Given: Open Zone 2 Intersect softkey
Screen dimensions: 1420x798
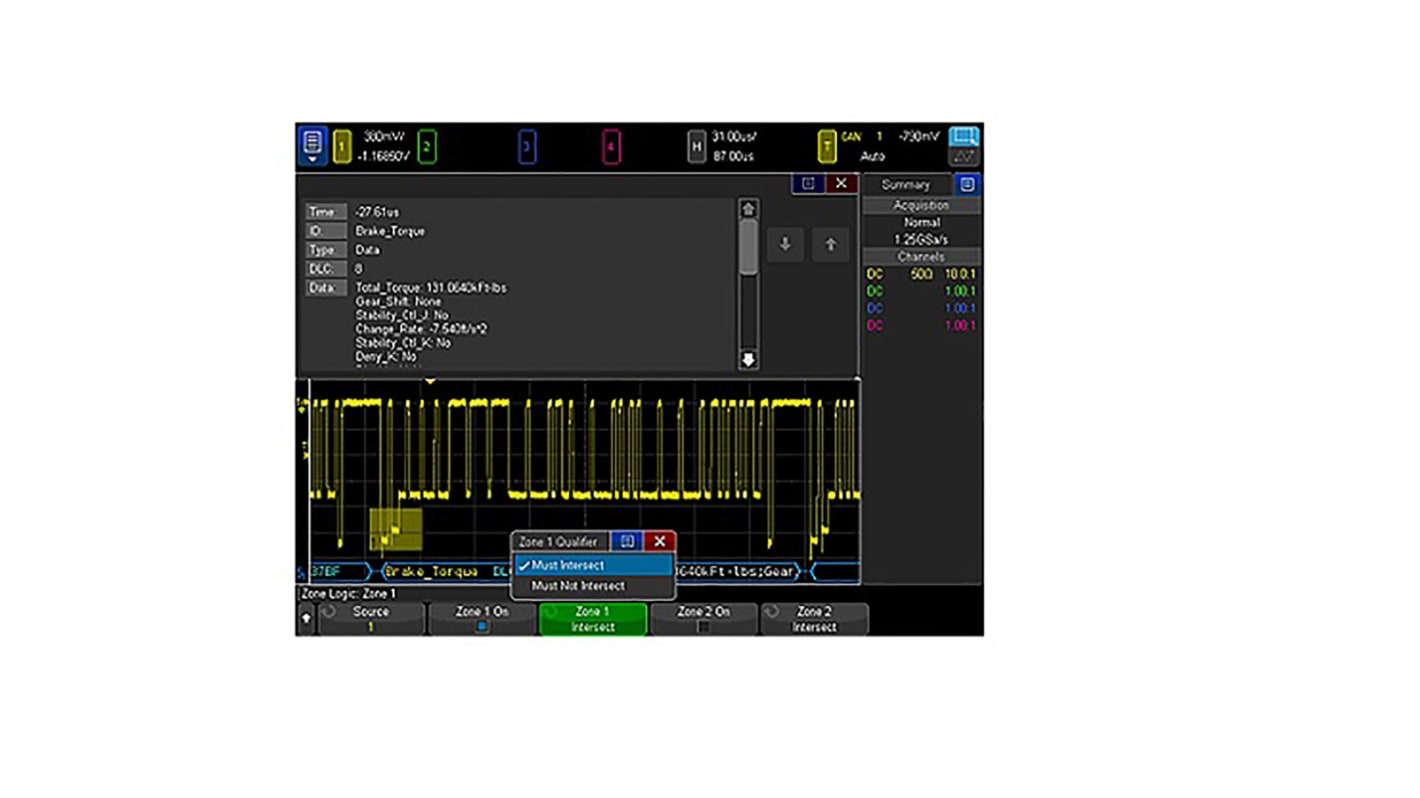Looking at the screenshot, I should point(814,619).
